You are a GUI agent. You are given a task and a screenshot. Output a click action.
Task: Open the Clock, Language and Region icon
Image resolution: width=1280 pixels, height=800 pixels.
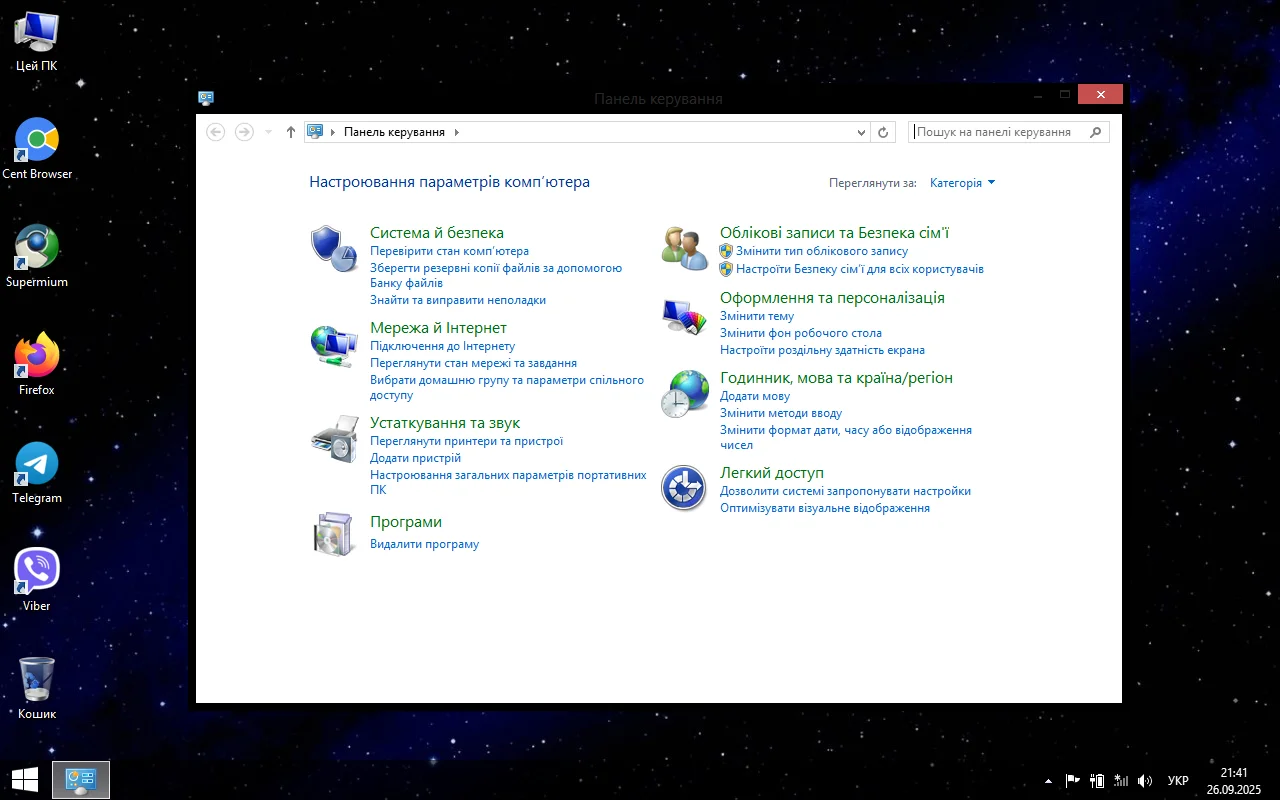[684, 394]
